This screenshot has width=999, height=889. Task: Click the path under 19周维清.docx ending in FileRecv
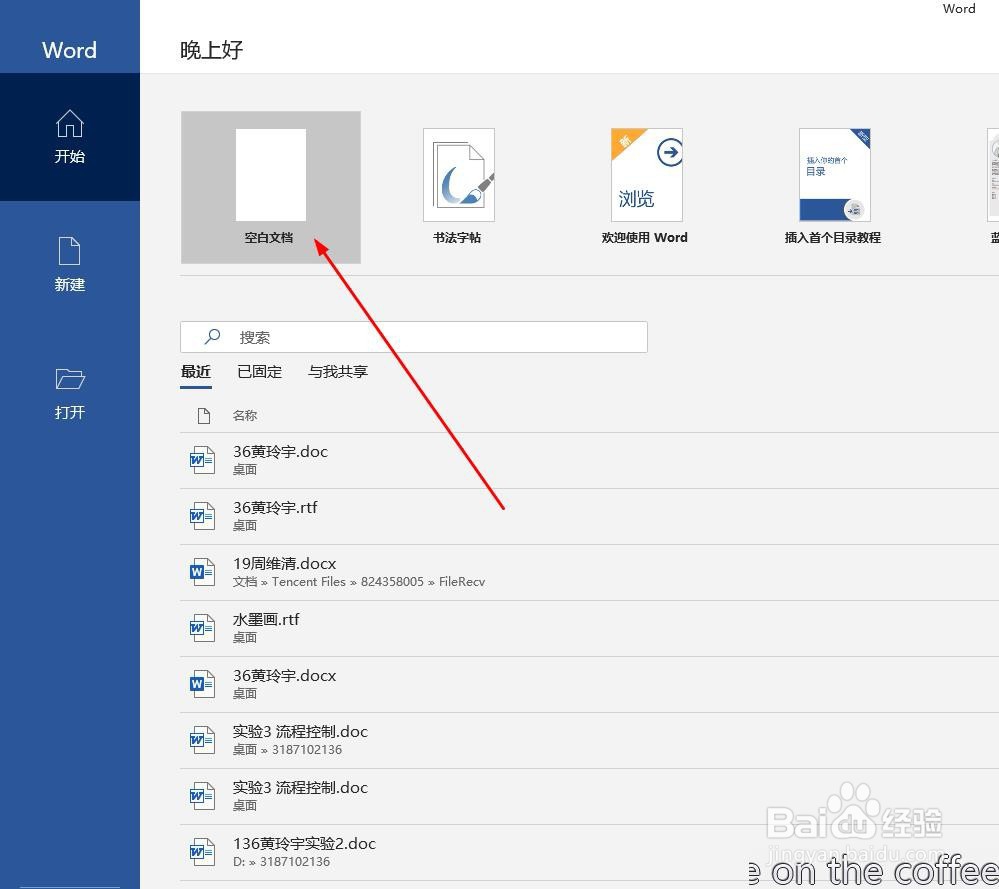coord(359,582)
